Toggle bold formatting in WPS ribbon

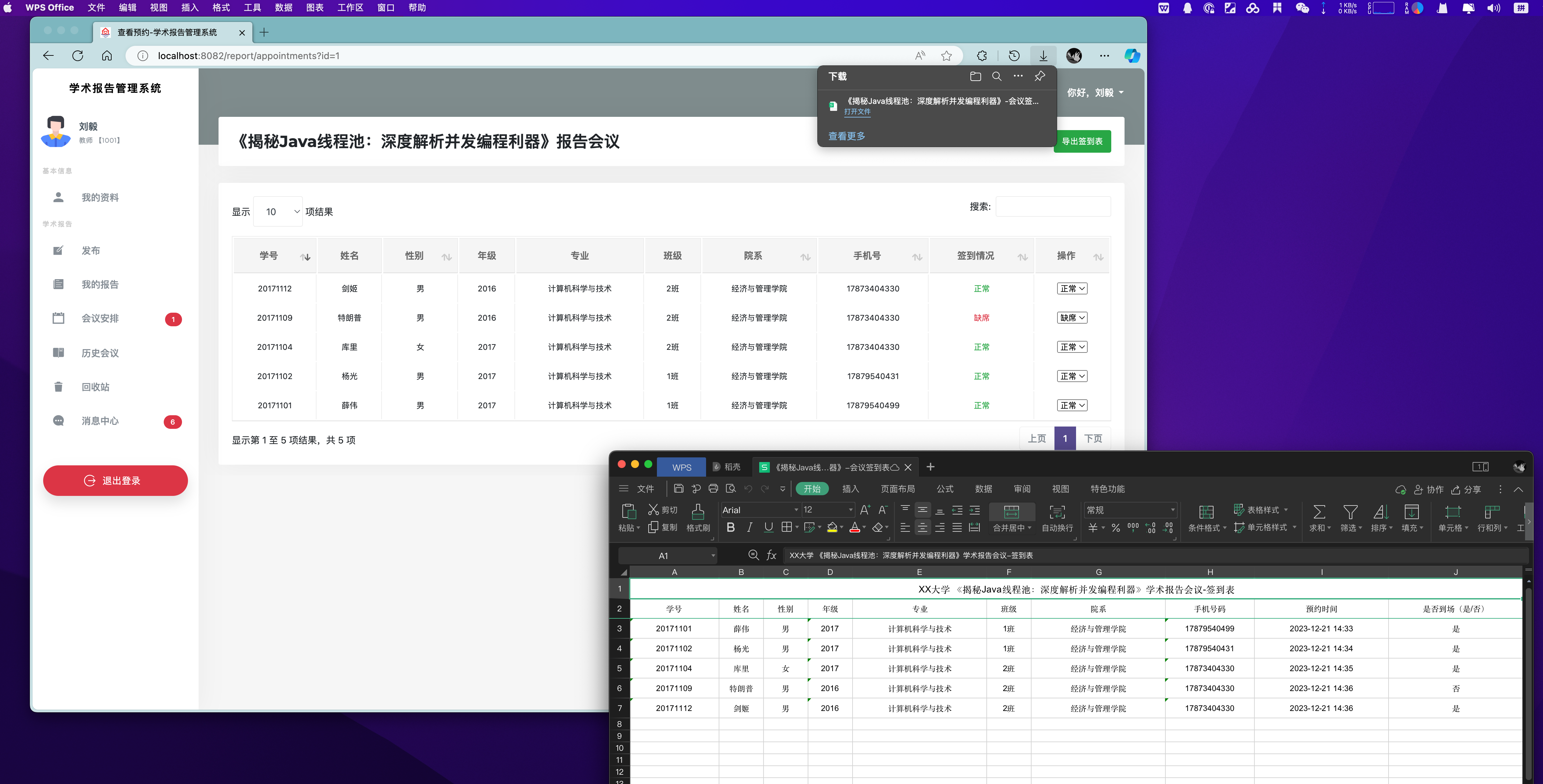(730, 527)
